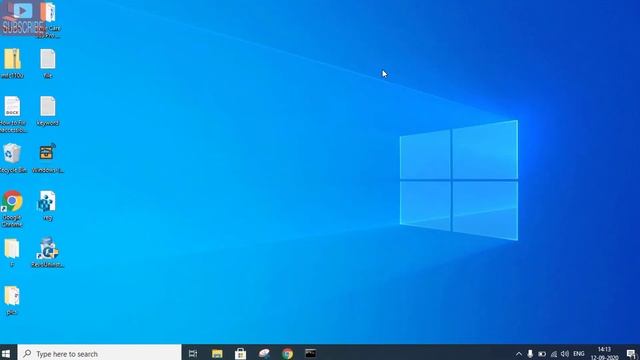Open File Explorer from the taskbar

(x=217, y=353)
